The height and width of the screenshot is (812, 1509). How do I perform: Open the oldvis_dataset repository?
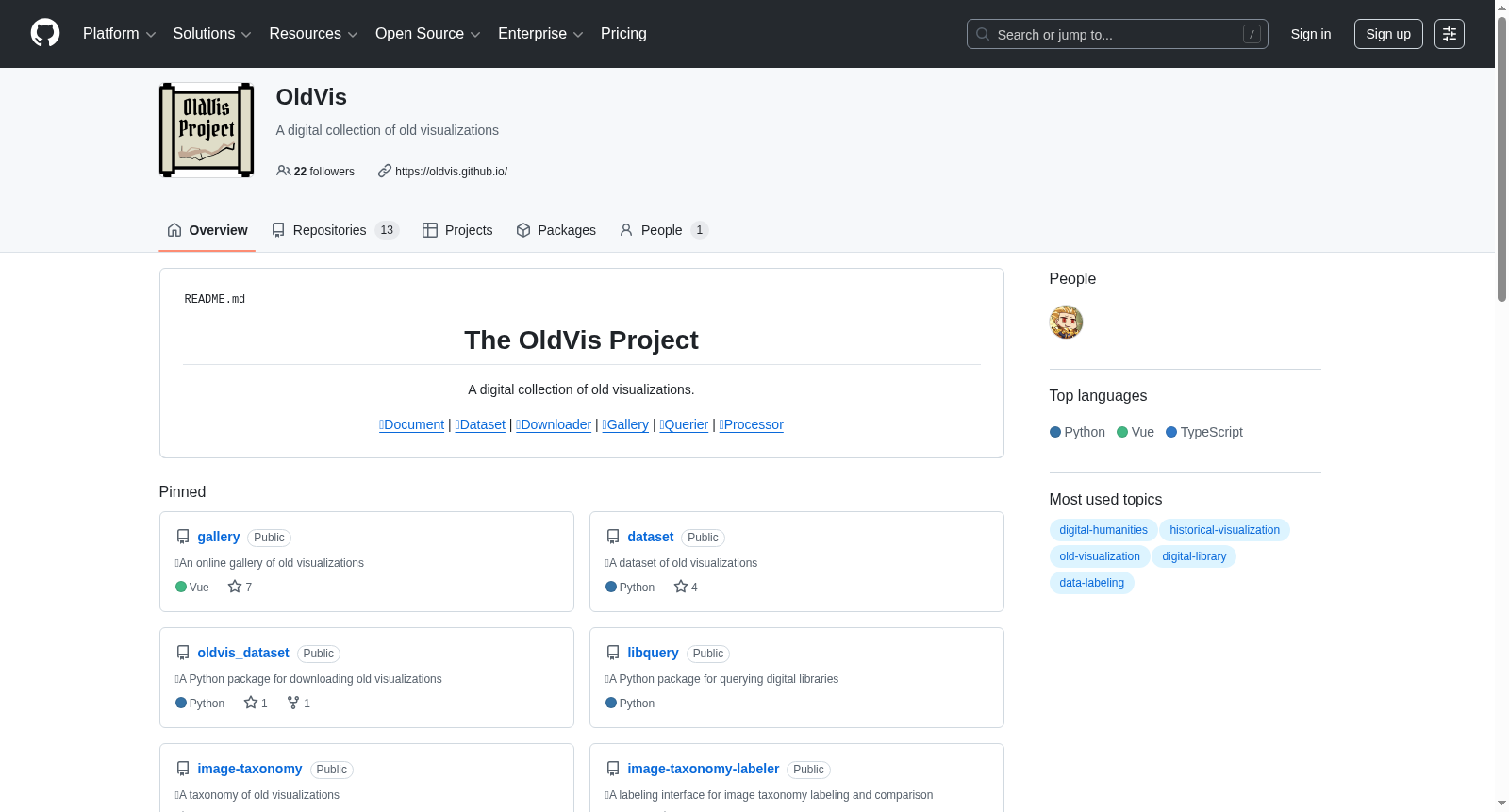point(243,653)
